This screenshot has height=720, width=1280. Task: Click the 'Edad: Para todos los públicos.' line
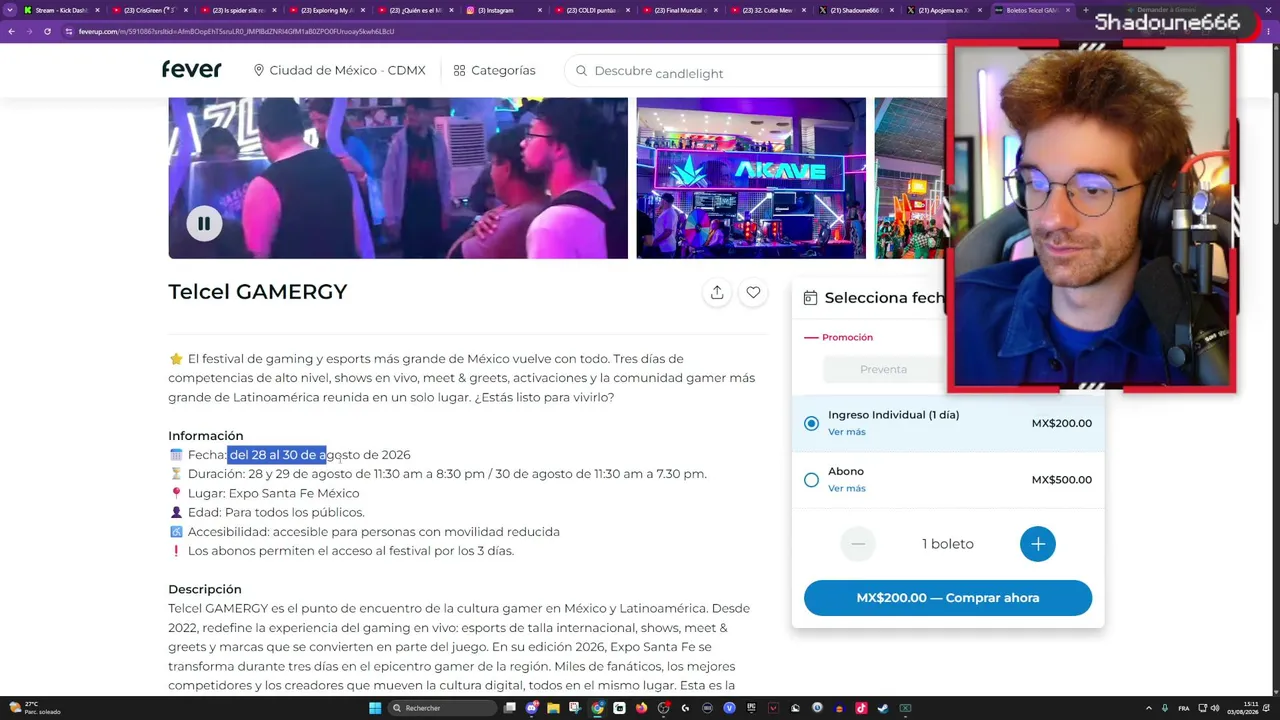click(276, 512)
